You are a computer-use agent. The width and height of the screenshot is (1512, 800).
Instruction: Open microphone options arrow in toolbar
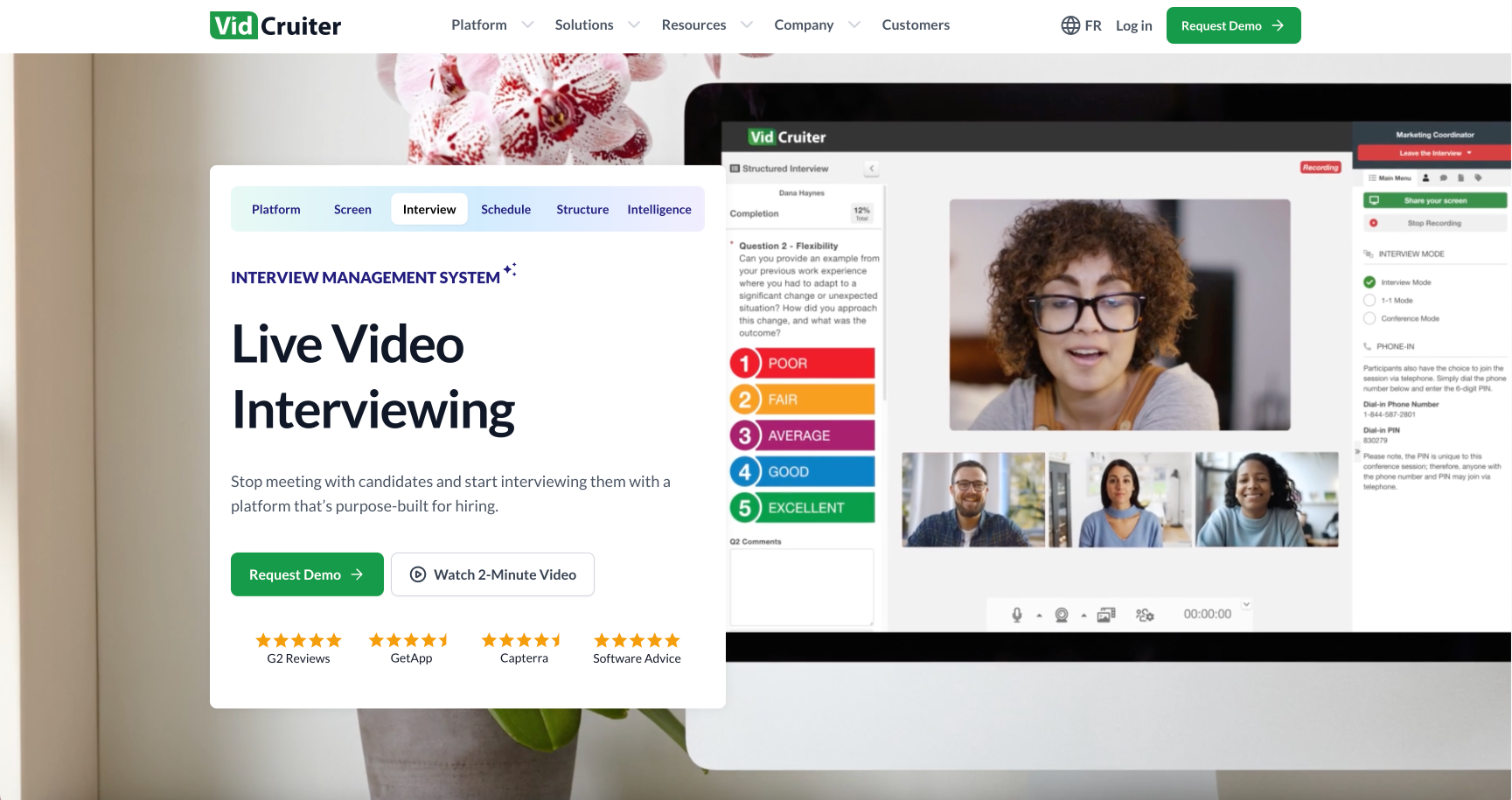(1039, 616)
